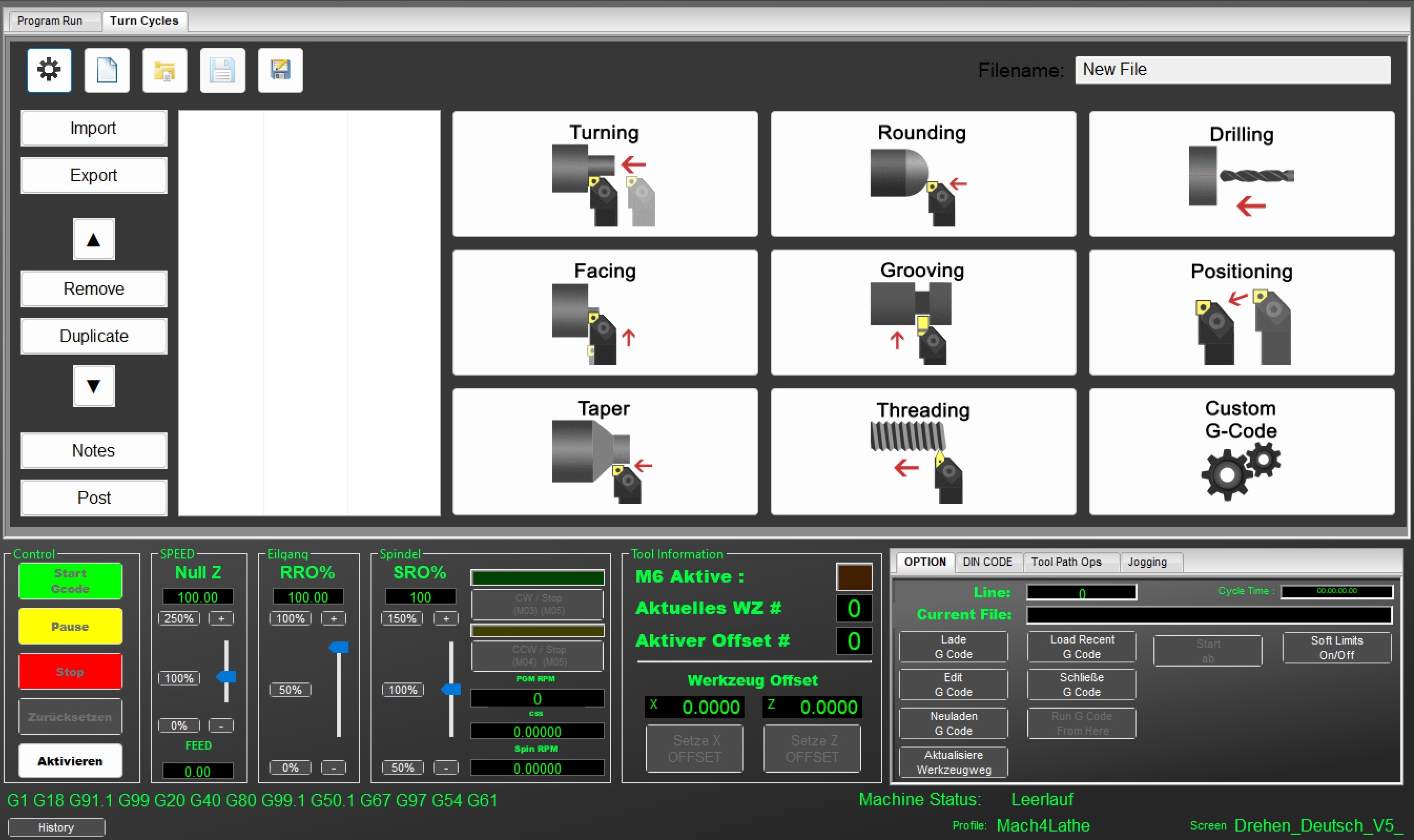Click the Load Recent G Code button
Screen dimensions: 1414x840
(x=1082, y=646)
